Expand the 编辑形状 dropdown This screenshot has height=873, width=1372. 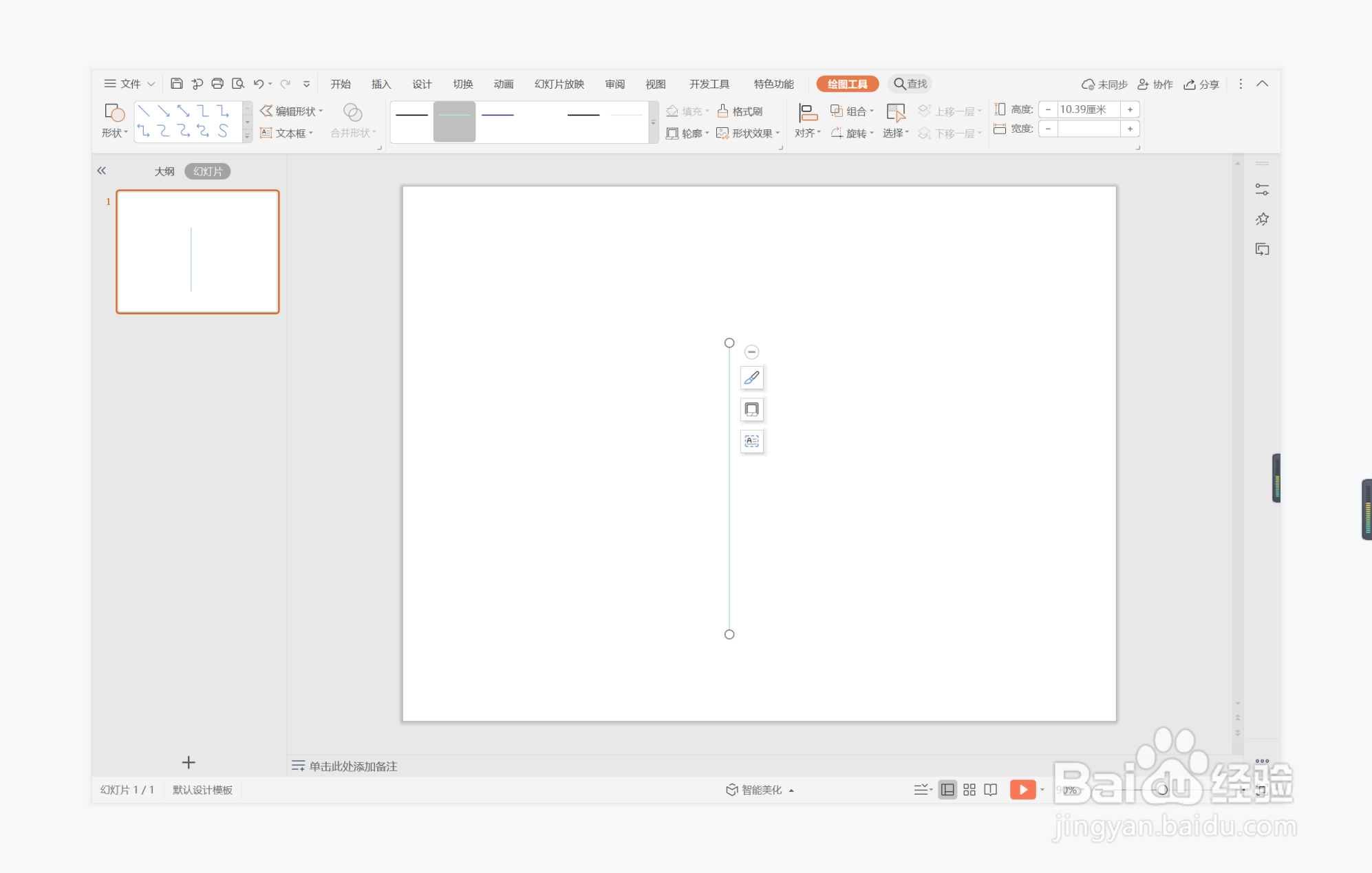[x=292, y=111]
